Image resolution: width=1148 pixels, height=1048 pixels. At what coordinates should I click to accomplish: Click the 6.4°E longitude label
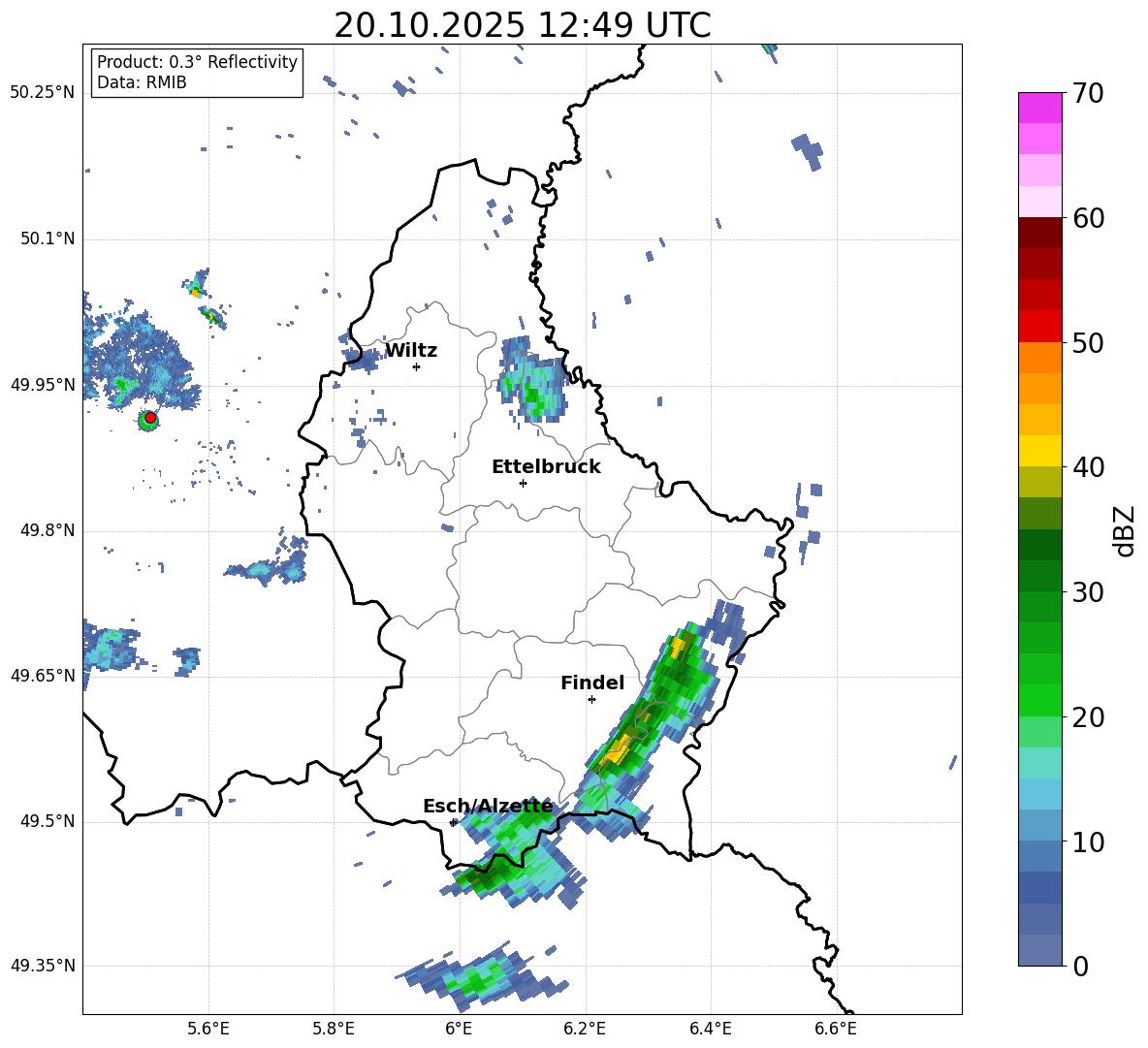(x=710, y=1029)
